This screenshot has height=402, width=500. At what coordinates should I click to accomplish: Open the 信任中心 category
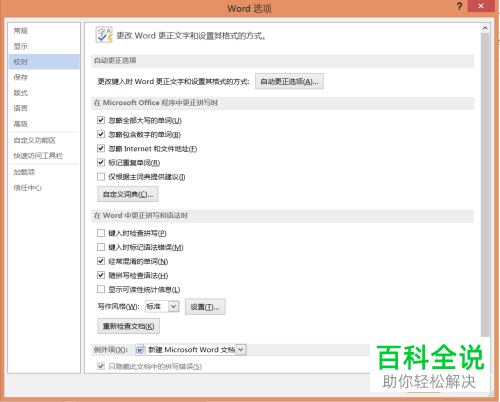(x=44, y=188)
